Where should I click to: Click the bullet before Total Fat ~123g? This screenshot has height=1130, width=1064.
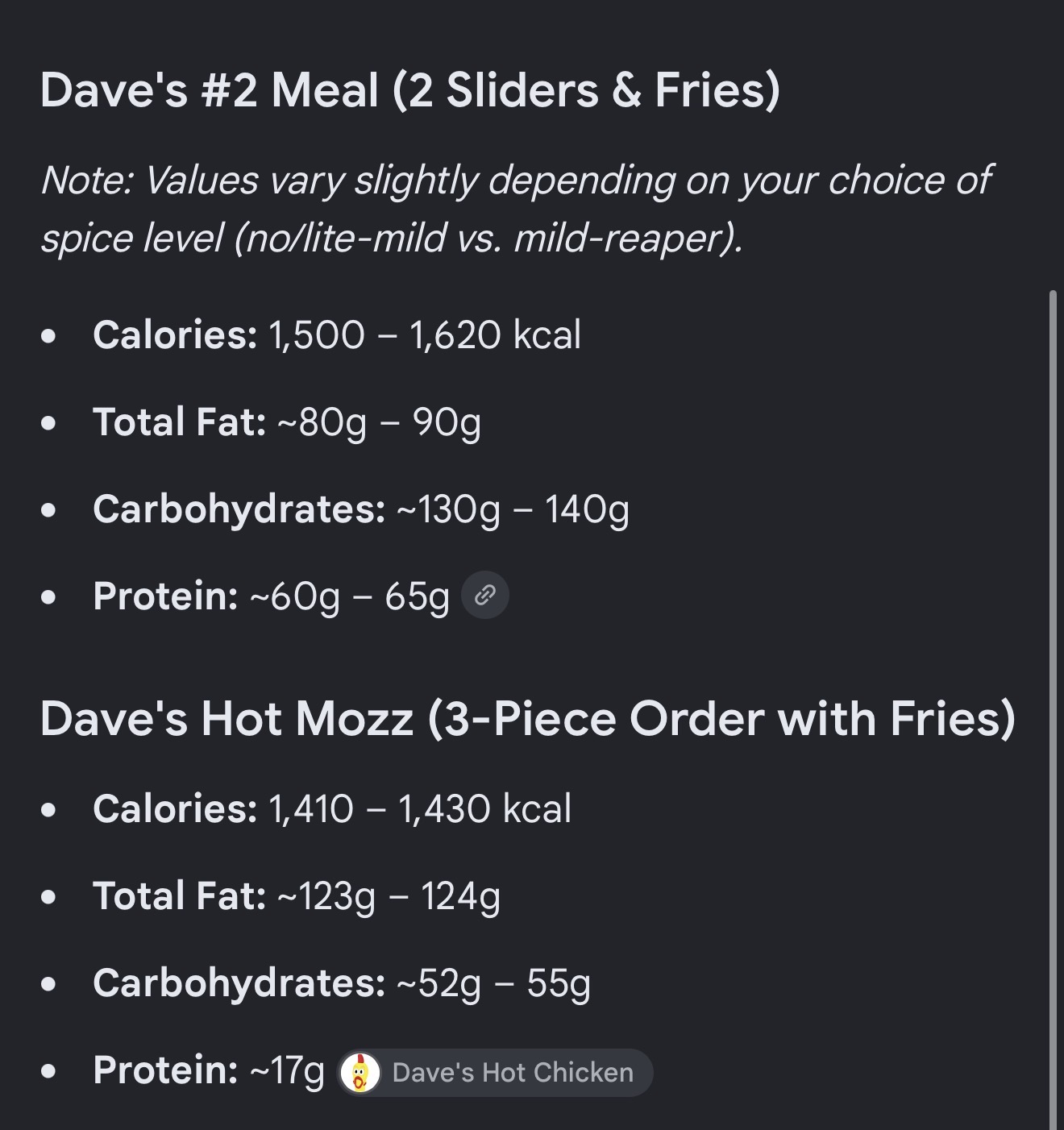tap(49, 896)
